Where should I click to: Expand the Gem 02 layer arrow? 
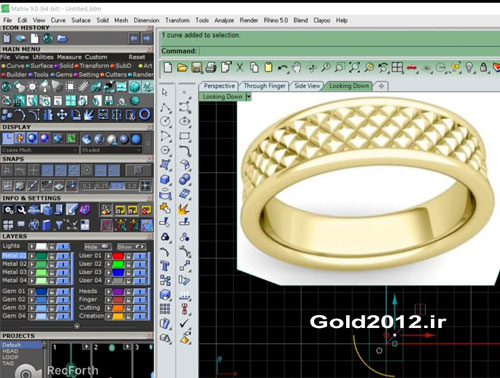32,299
